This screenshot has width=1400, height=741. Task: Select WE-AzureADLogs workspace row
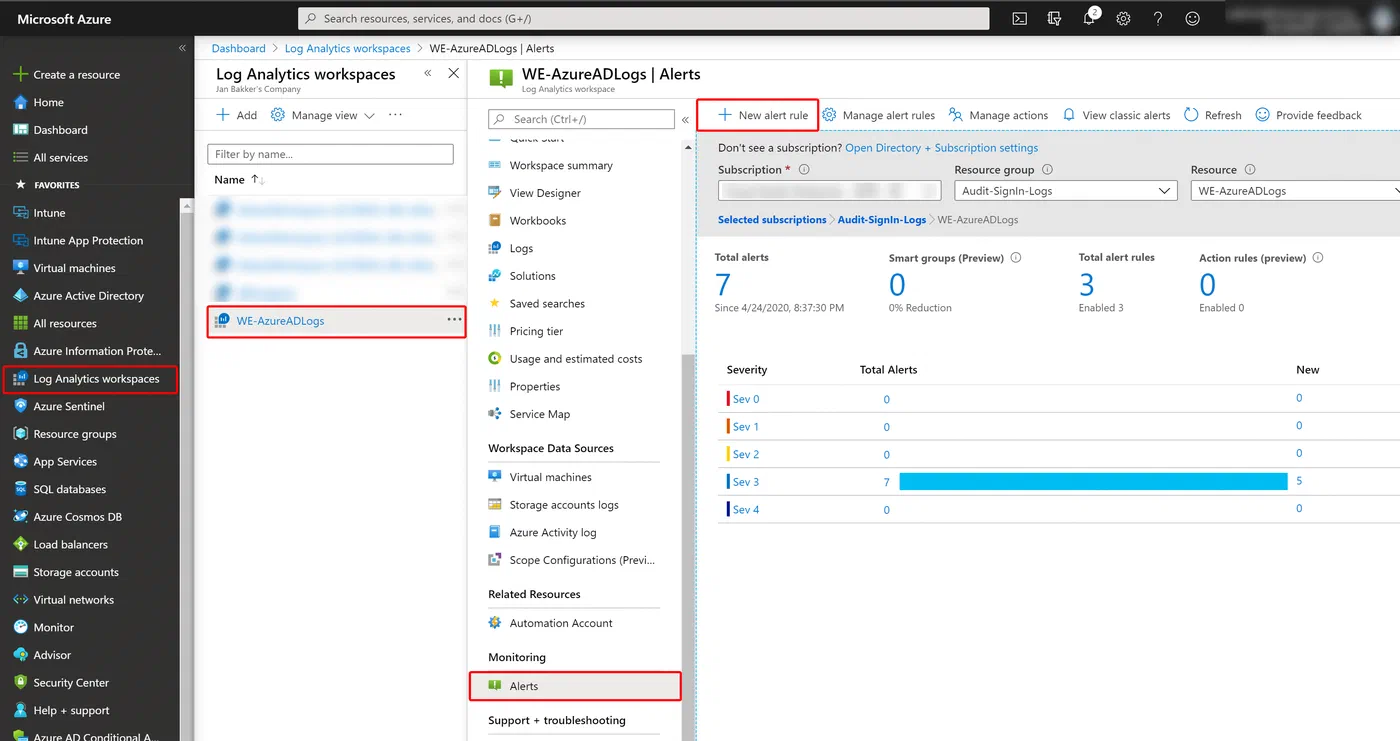click(336, 321)
